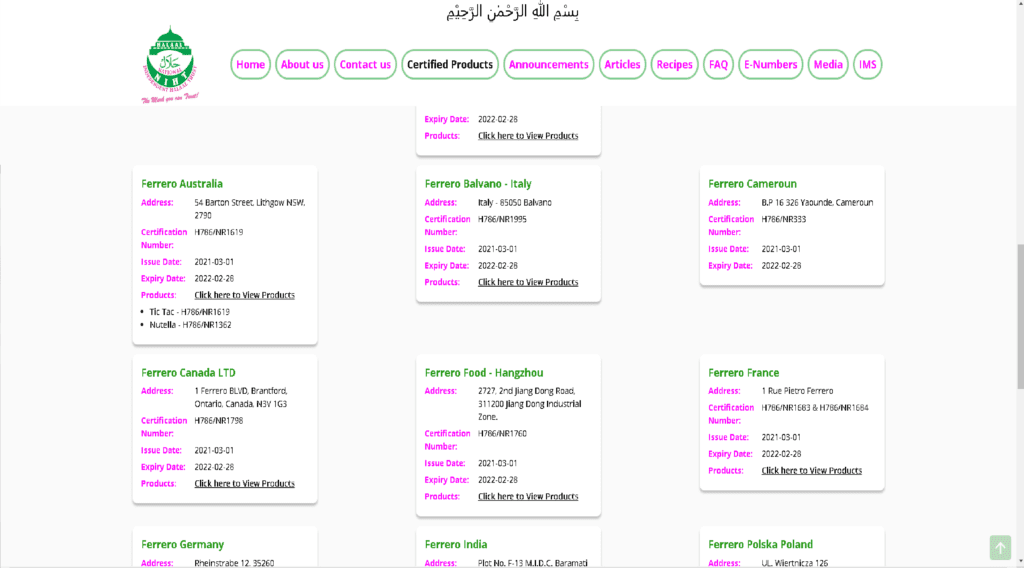The width and height of the screenshot is (1024, 568).
Task: Click the Ferrero Balvano - Italy heading
Action: click(x=478, y=184)
